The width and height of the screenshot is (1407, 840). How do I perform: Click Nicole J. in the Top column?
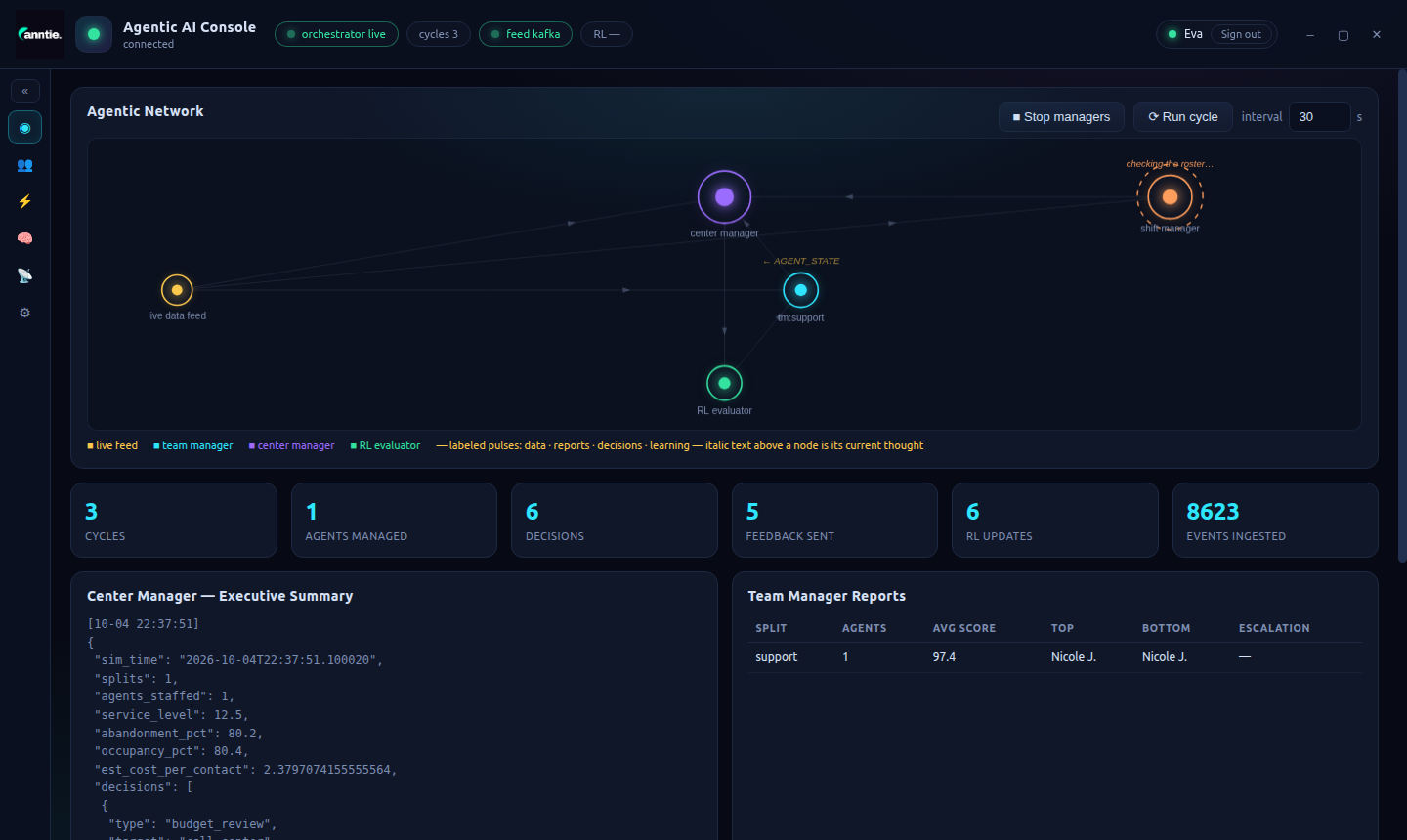click(1074, 657)
